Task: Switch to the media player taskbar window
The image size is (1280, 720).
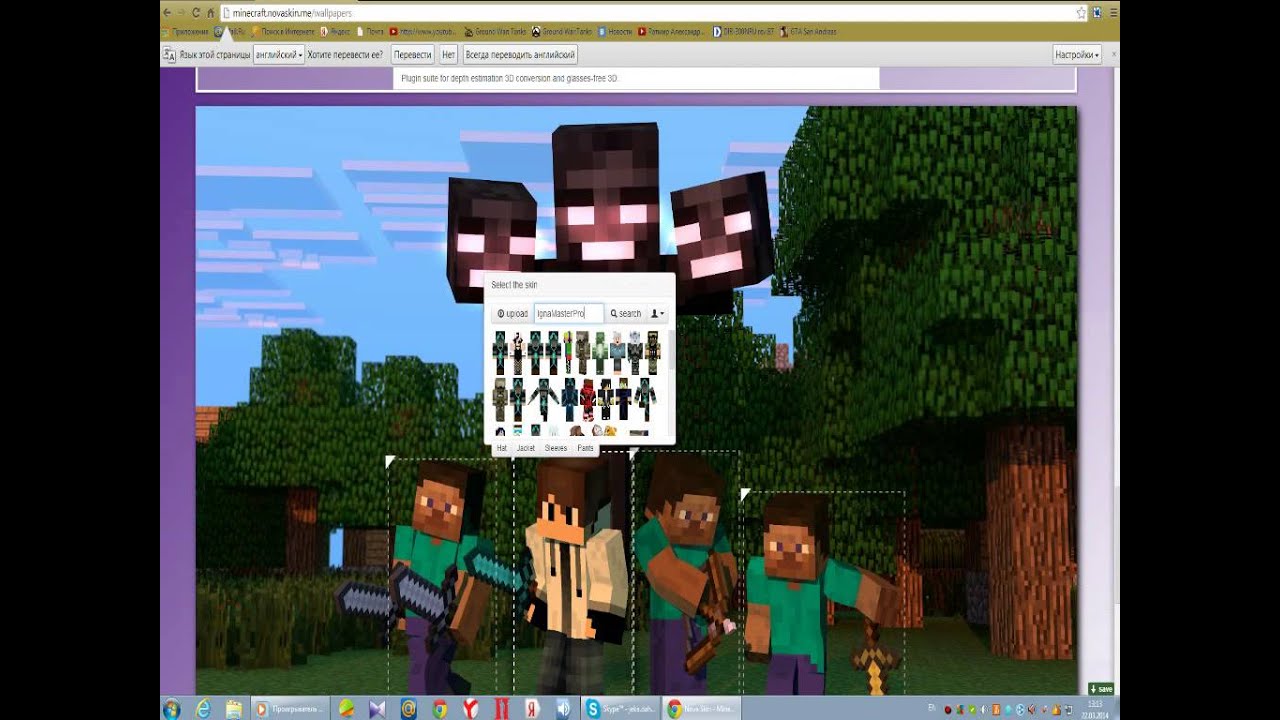Action: (290, 708)
